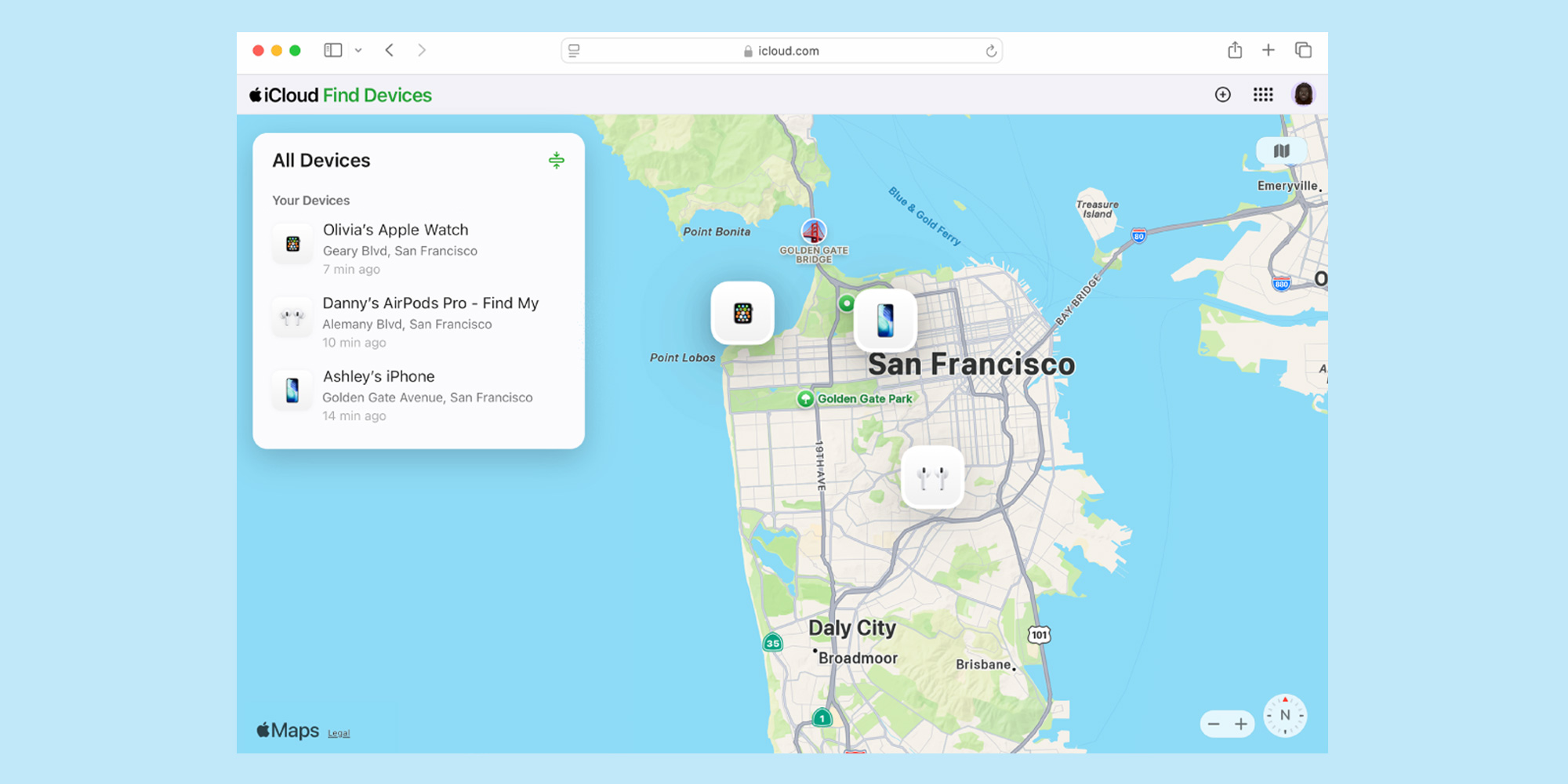The image size is (1568, 784).
Task: Click Golden Gate Park map label
Action: point(865,399)
